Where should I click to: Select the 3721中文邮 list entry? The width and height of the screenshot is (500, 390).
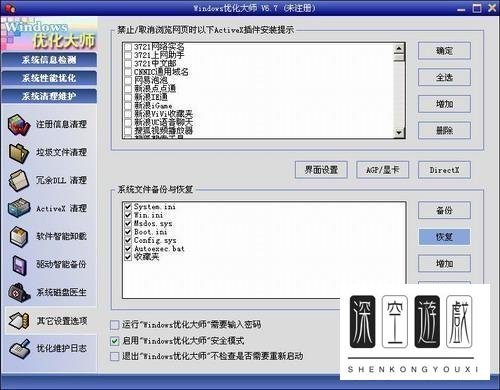tap(155, 63)
